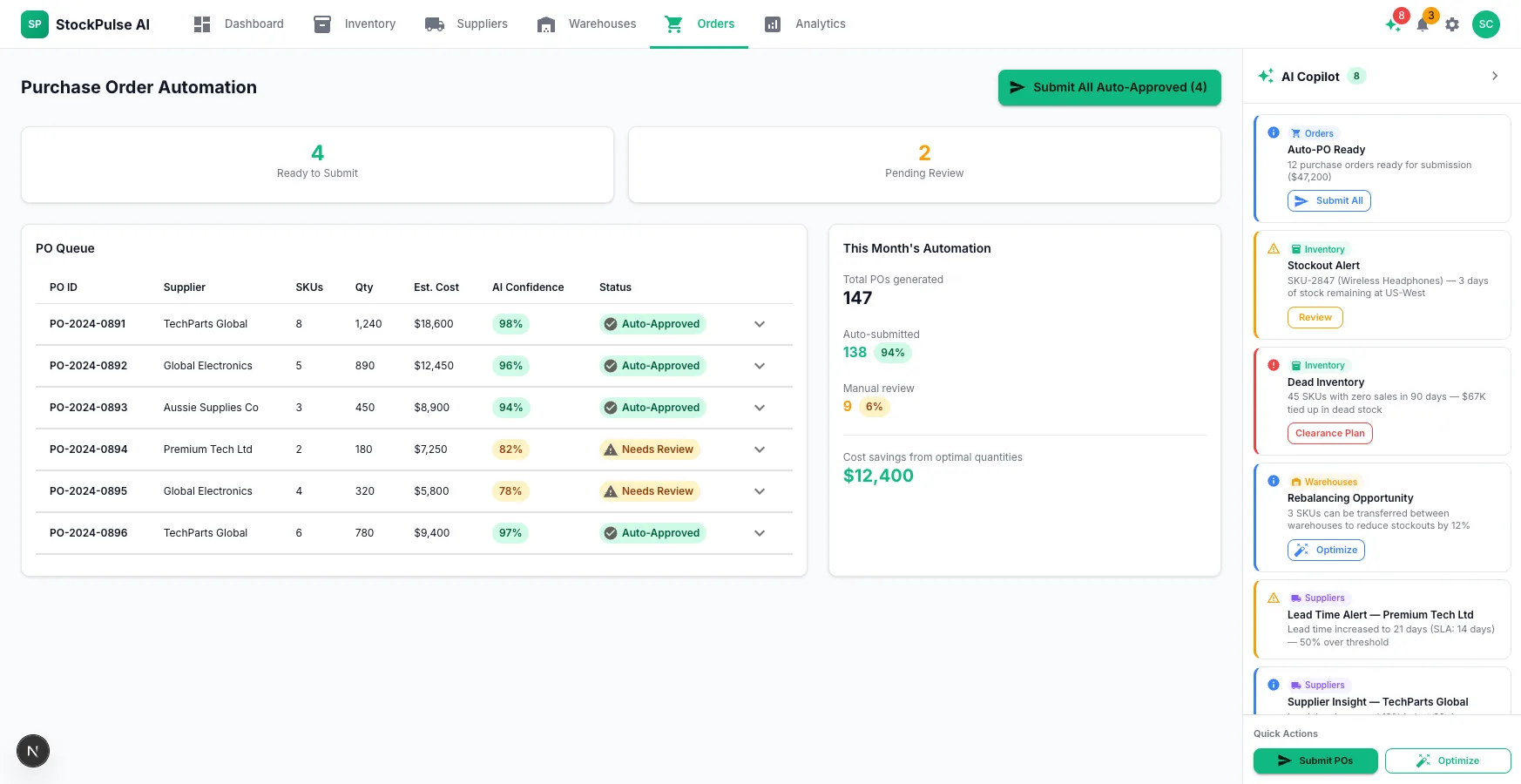The width and height of the screenshot is (1521, 784).
Task: Click the 94% auto-submitted pill
Action: [x=893, y=353]
